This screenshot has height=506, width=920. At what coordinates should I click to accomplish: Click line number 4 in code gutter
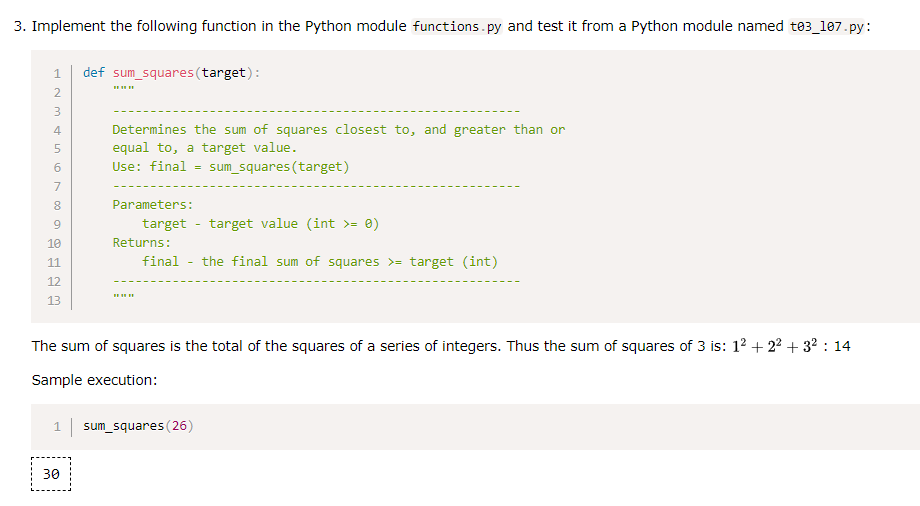click(x=57, y=130)
